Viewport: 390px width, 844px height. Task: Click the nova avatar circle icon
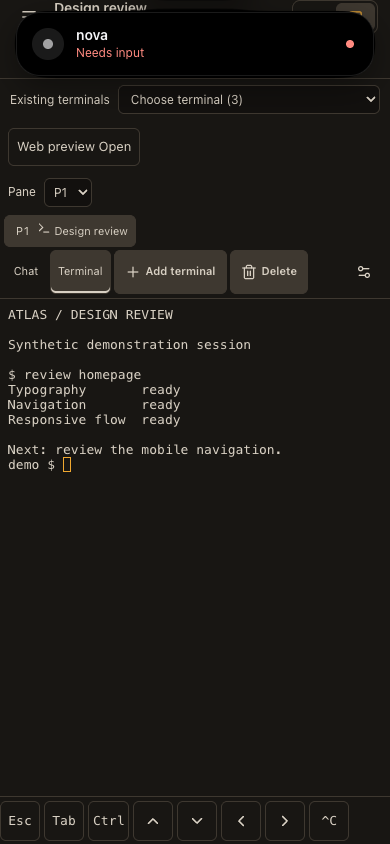[48, 44]
